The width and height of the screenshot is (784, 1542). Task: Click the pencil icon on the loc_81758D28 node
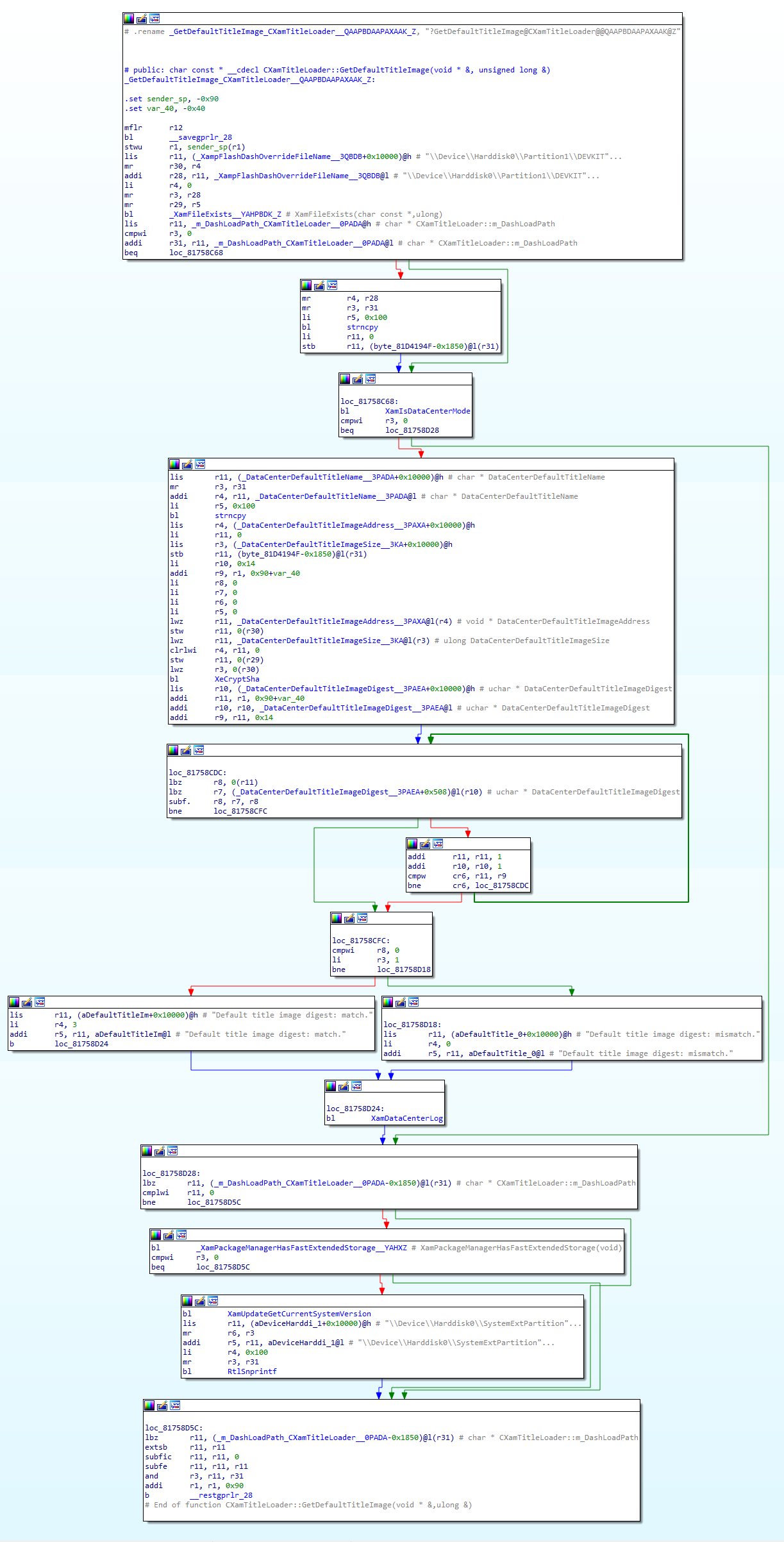pyautogui.click(x=160, y=1151)
